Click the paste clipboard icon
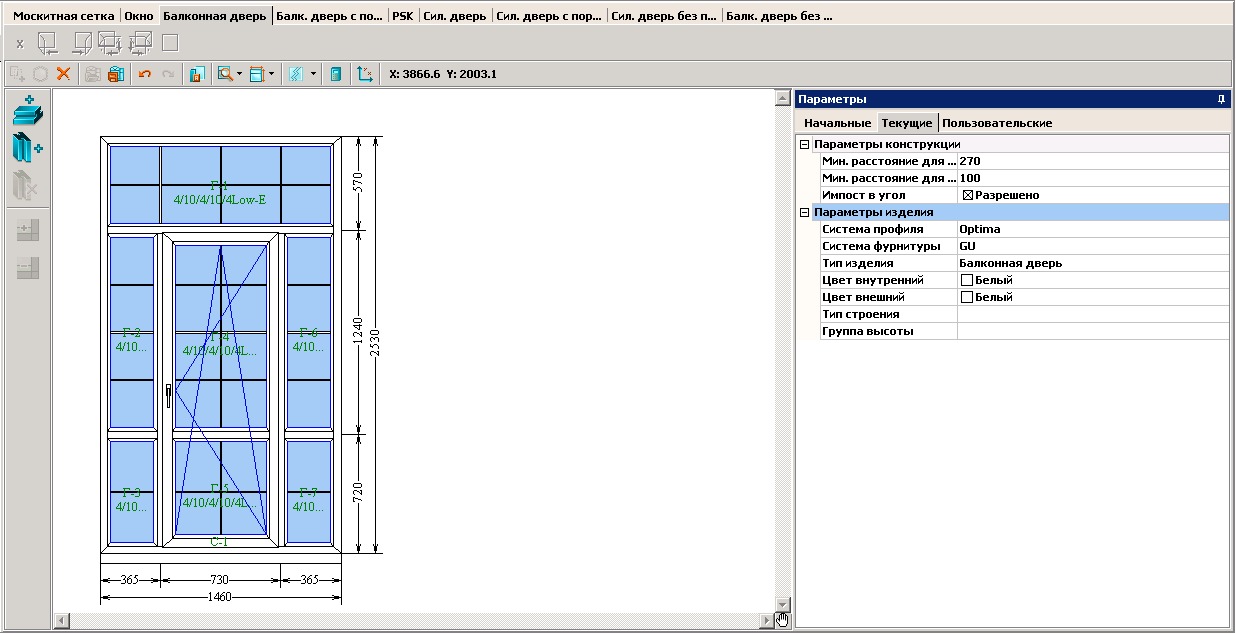1236x634 pixels. (x=116, y=74)
